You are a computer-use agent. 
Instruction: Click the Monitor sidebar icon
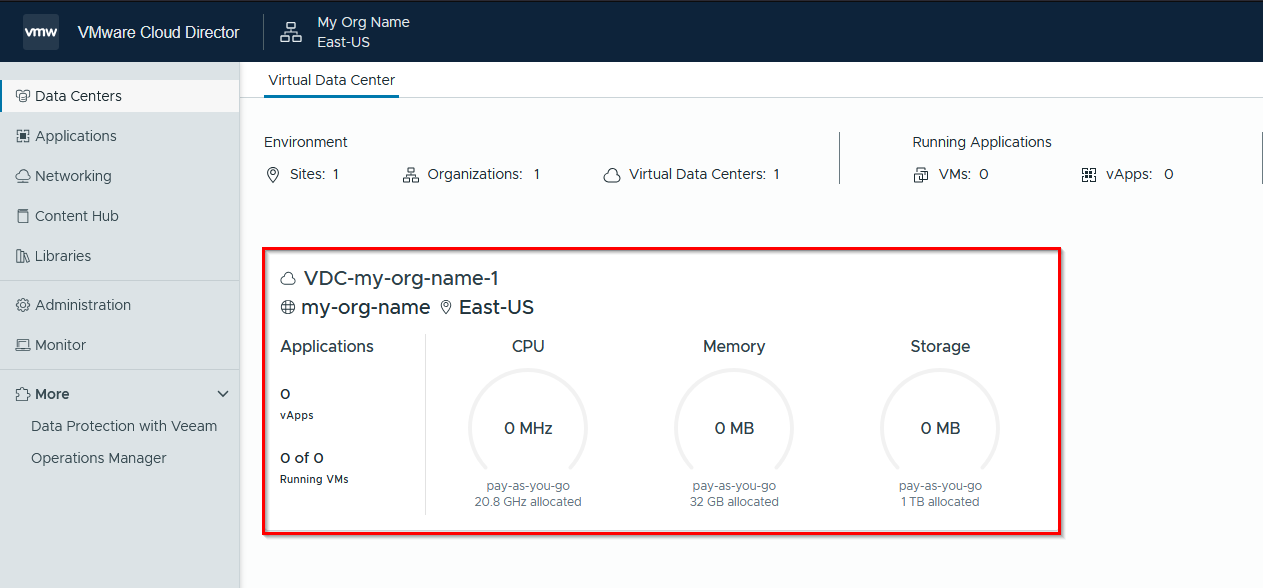coord(23,345)
